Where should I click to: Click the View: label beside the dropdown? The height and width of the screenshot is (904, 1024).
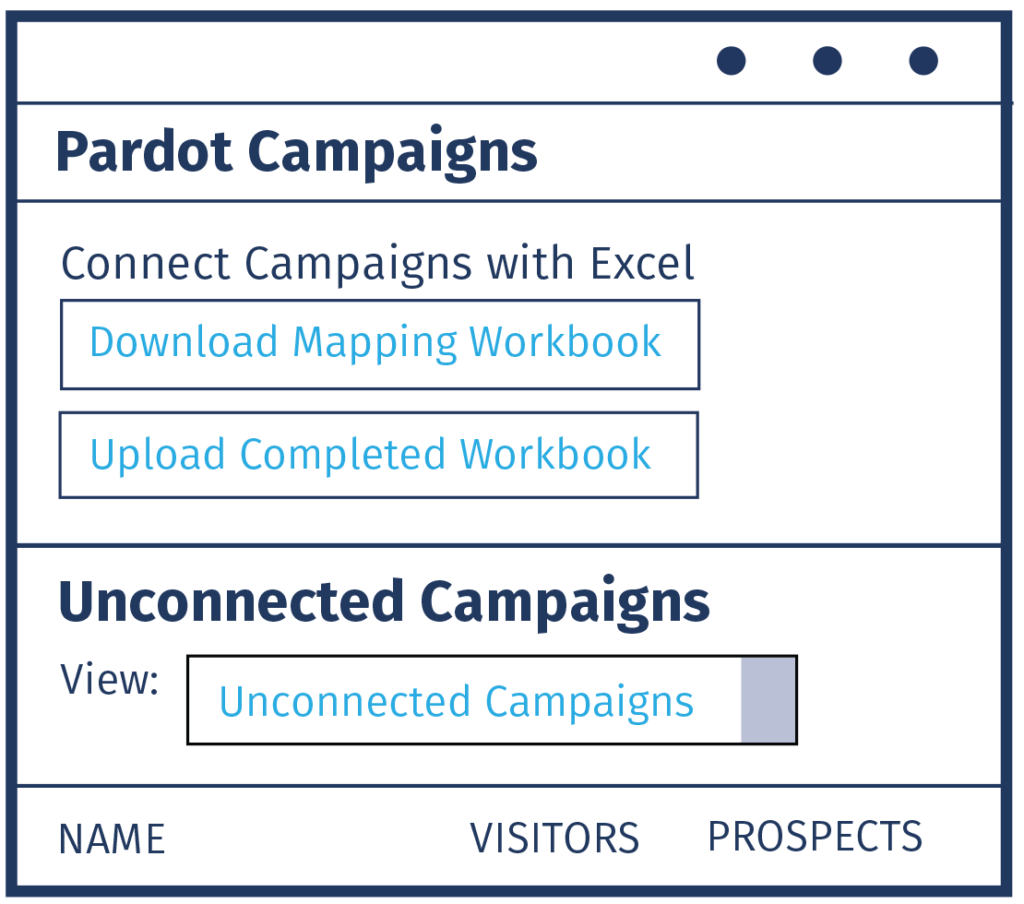click(110, 680)
